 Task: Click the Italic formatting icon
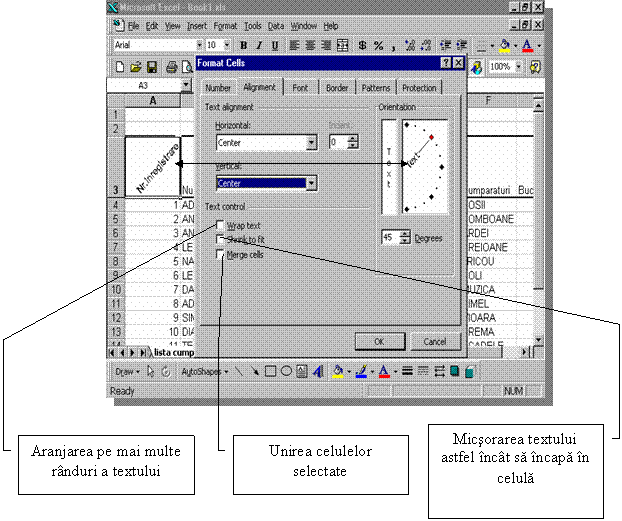point(258,45)
